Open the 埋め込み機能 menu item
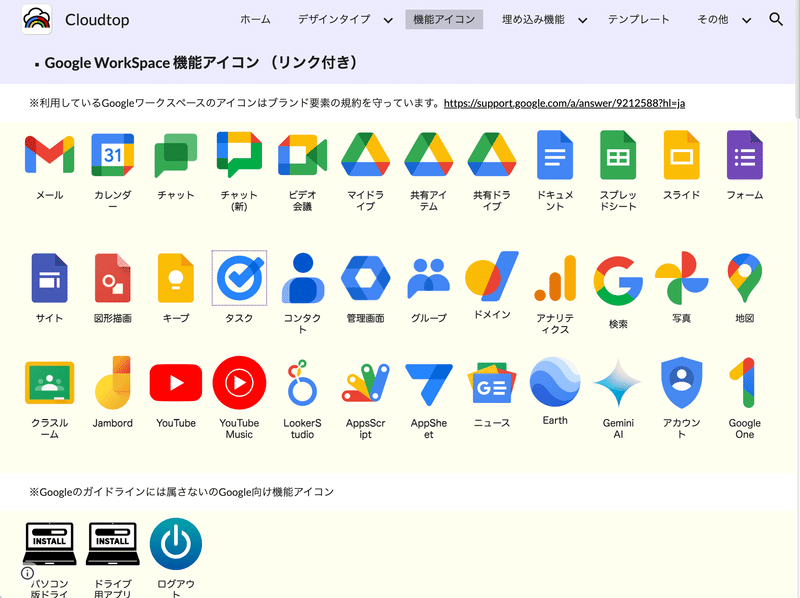 (x=533, y=19)
